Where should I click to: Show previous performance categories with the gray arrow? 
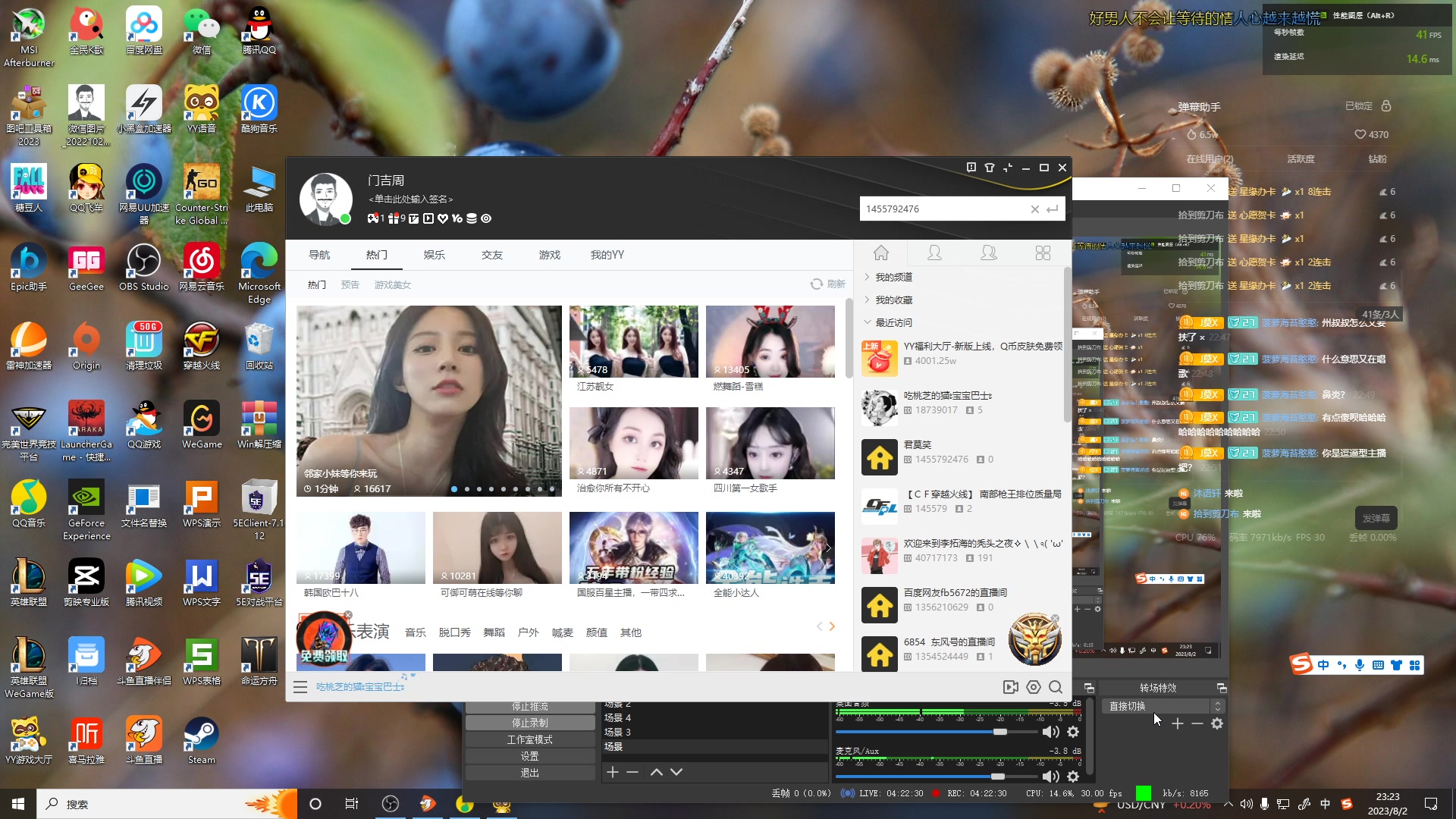(x=819, y=626)
